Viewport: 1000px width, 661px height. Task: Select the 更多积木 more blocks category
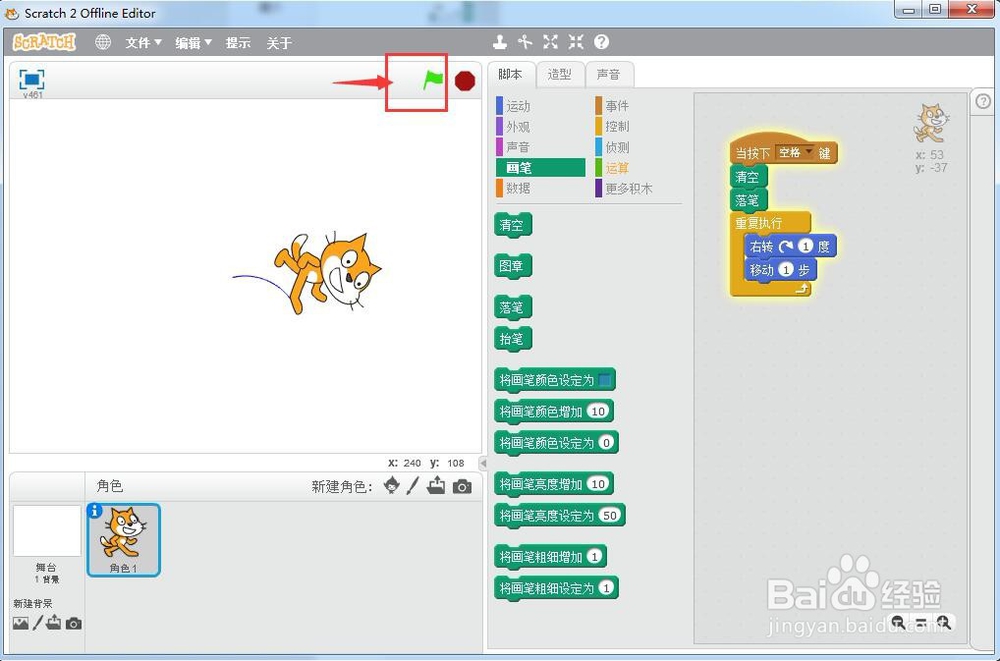pos(625,188)
